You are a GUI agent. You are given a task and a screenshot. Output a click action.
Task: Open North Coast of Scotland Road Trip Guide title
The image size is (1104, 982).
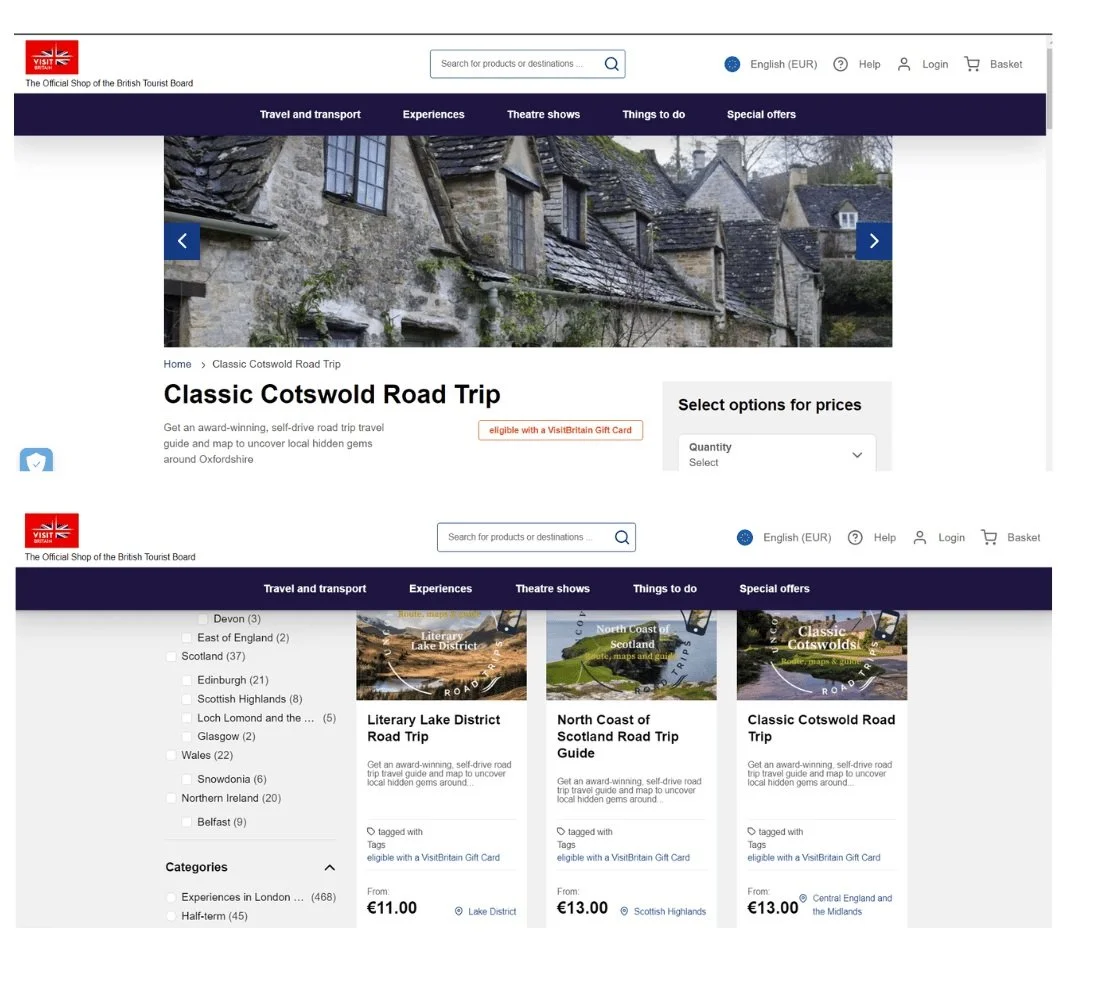pos(617,736)
